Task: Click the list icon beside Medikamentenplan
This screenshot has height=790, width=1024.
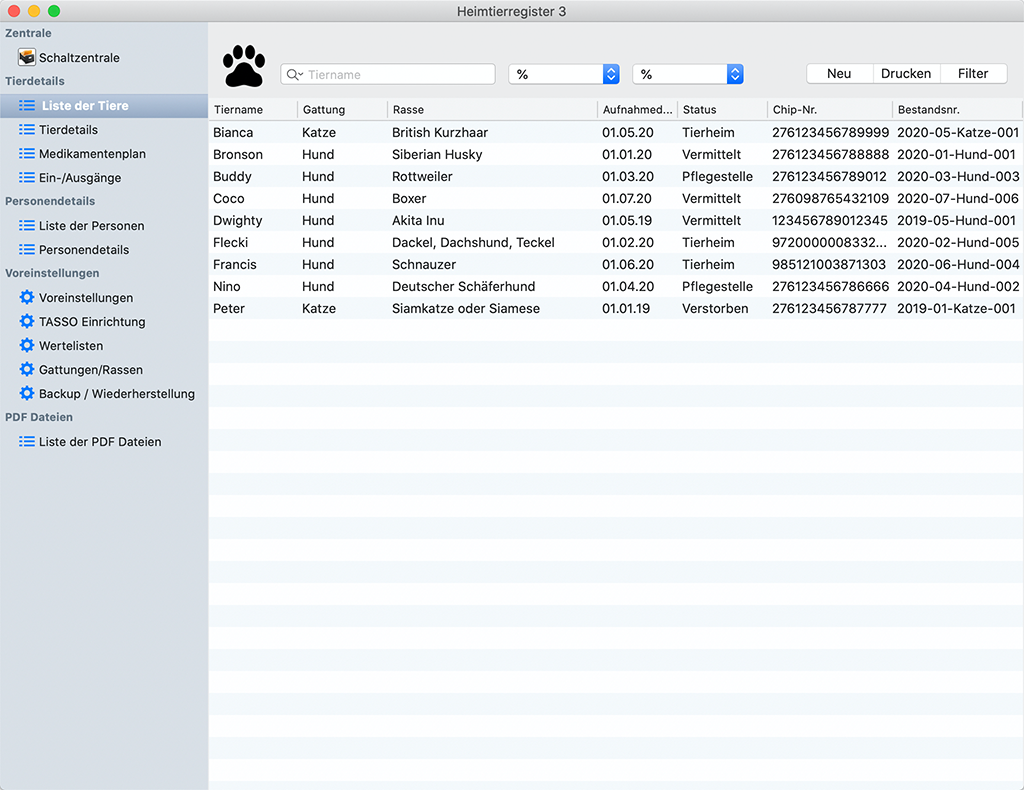Action: click(27, 153)
